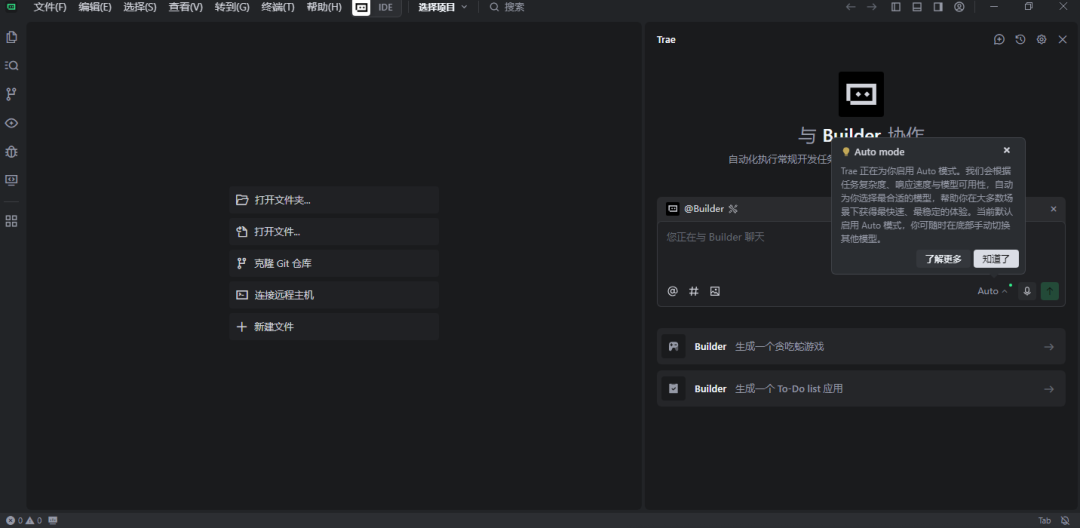Open the Explorer files icon in sidebar

click(x=11, y=37)
